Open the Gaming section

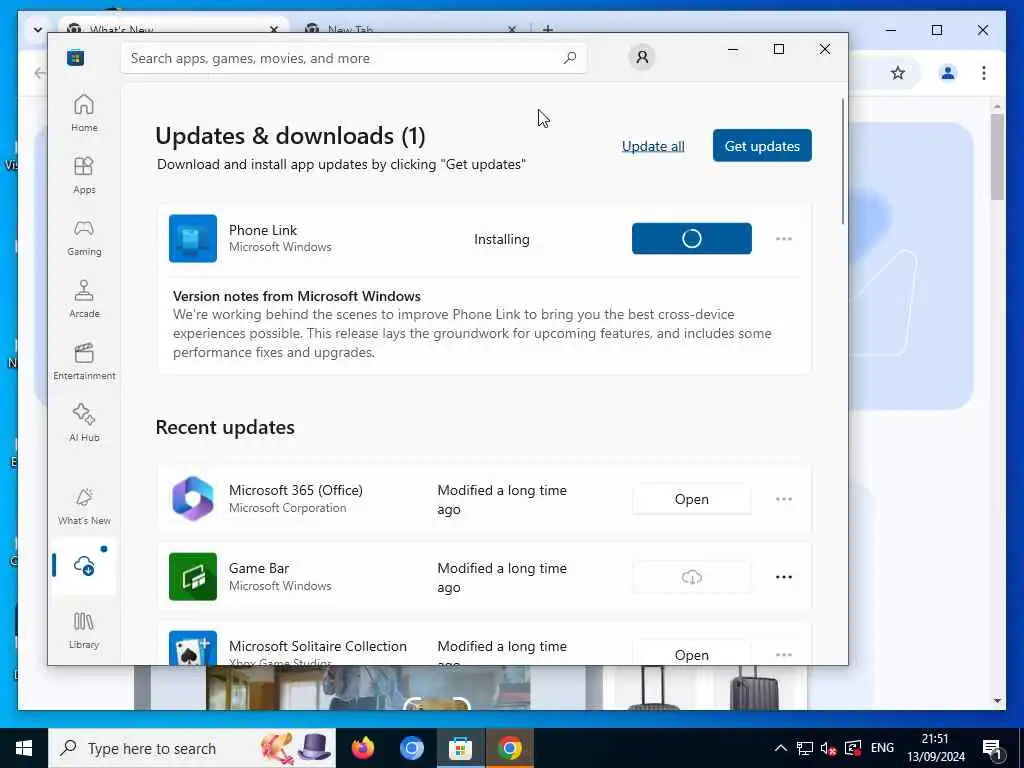(84, 237)
